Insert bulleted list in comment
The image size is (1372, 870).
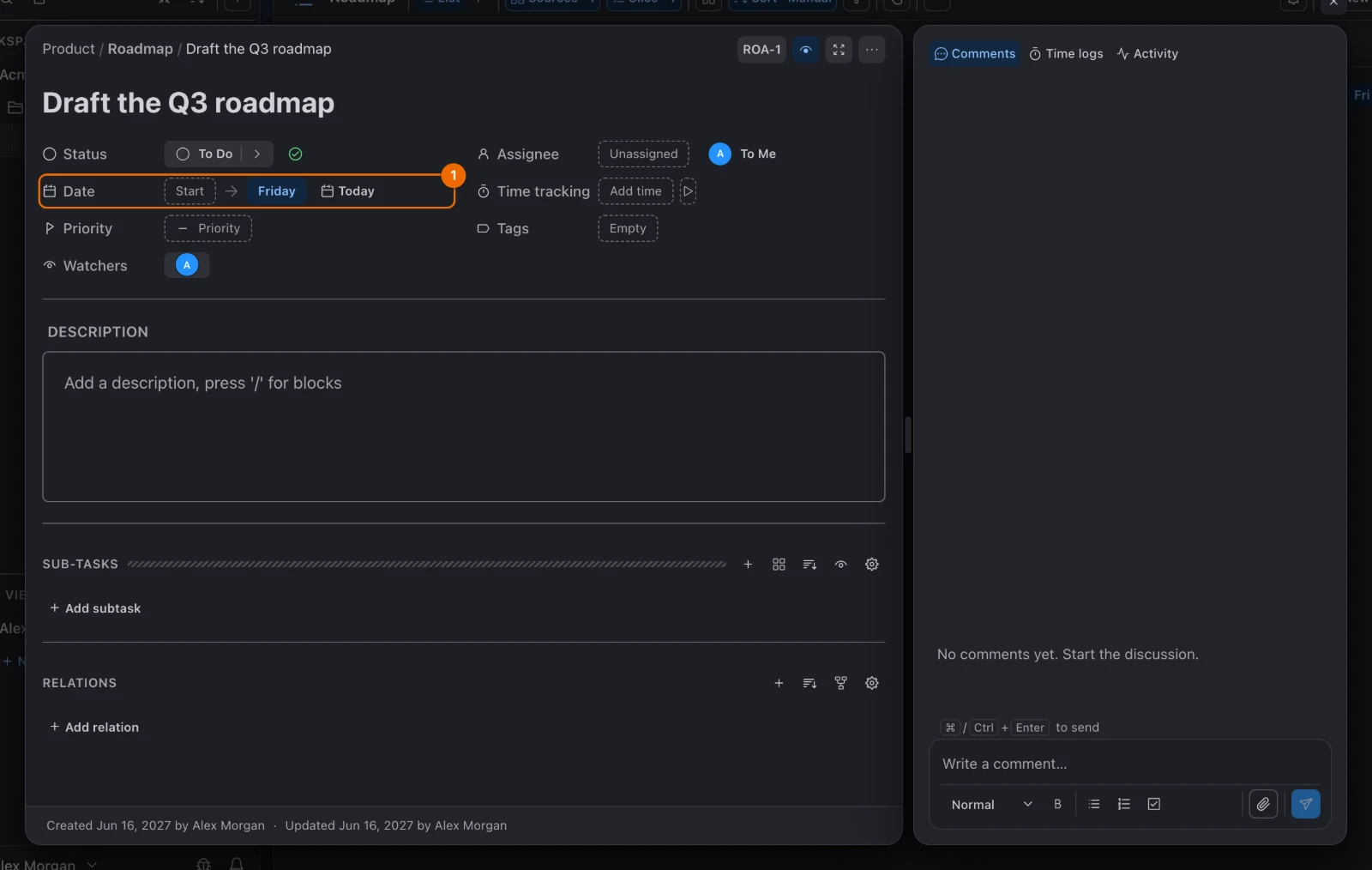1094,805
